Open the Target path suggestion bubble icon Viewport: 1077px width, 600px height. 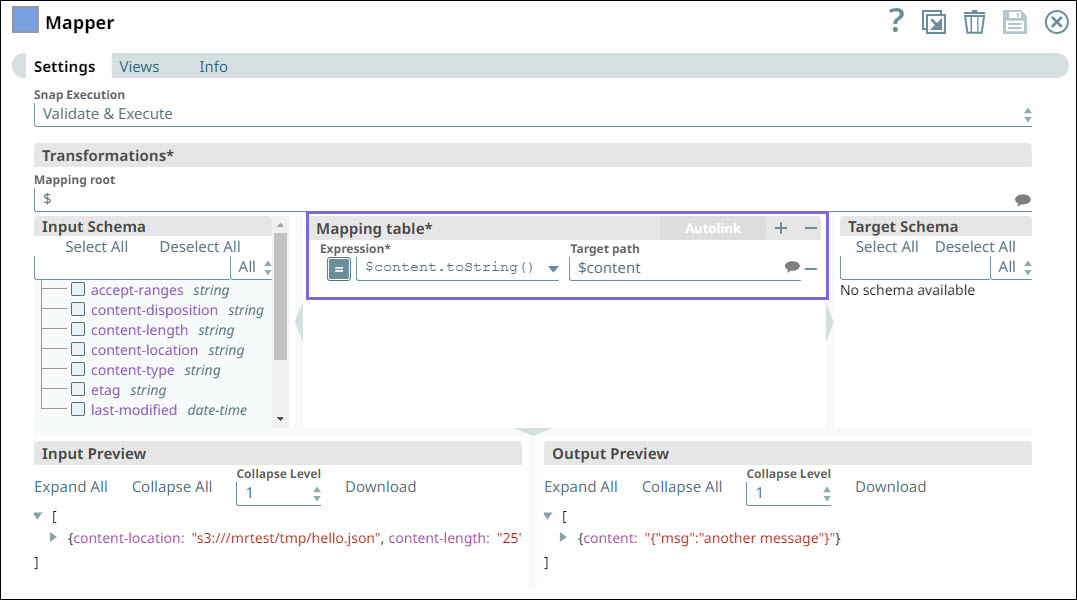pos(791,267)
